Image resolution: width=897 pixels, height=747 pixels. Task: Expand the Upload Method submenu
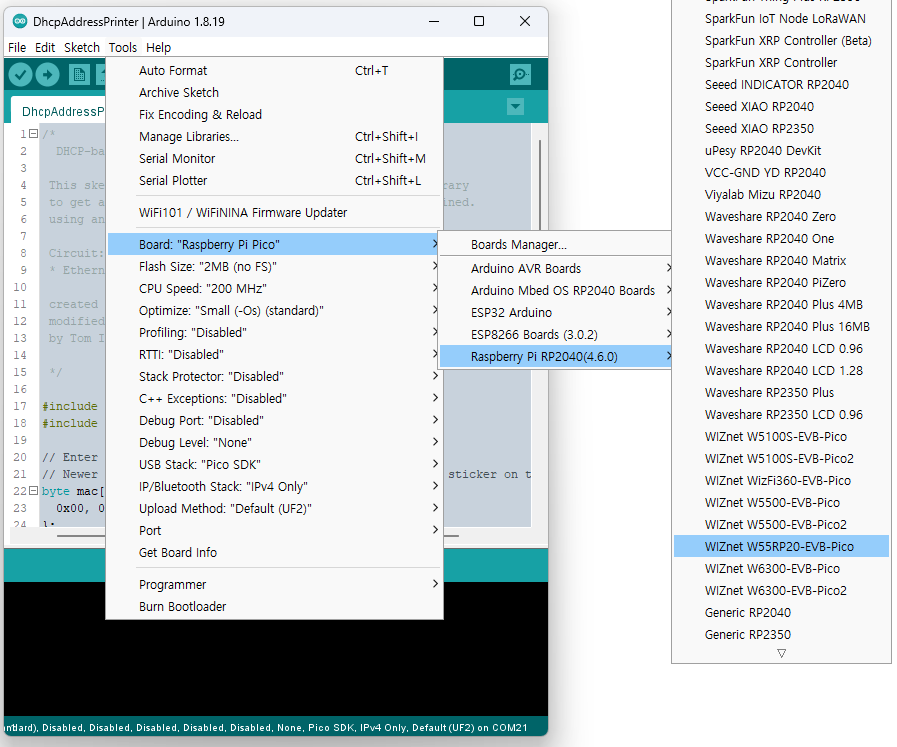tap(275, 509)
